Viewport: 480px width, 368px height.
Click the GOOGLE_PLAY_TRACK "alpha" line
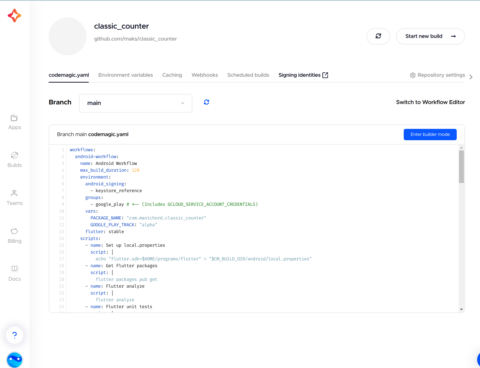tap(123, 225)
